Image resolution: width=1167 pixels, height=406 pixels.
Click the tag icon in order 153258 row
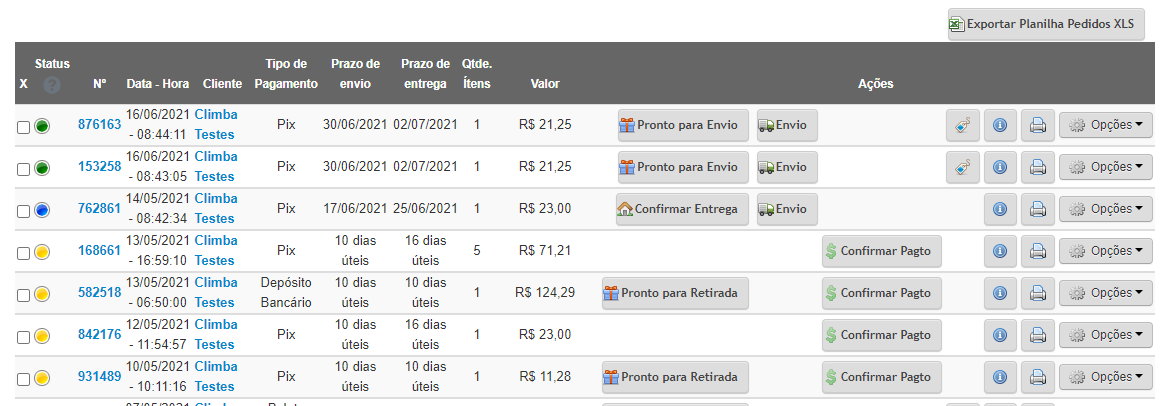(962, 167)
